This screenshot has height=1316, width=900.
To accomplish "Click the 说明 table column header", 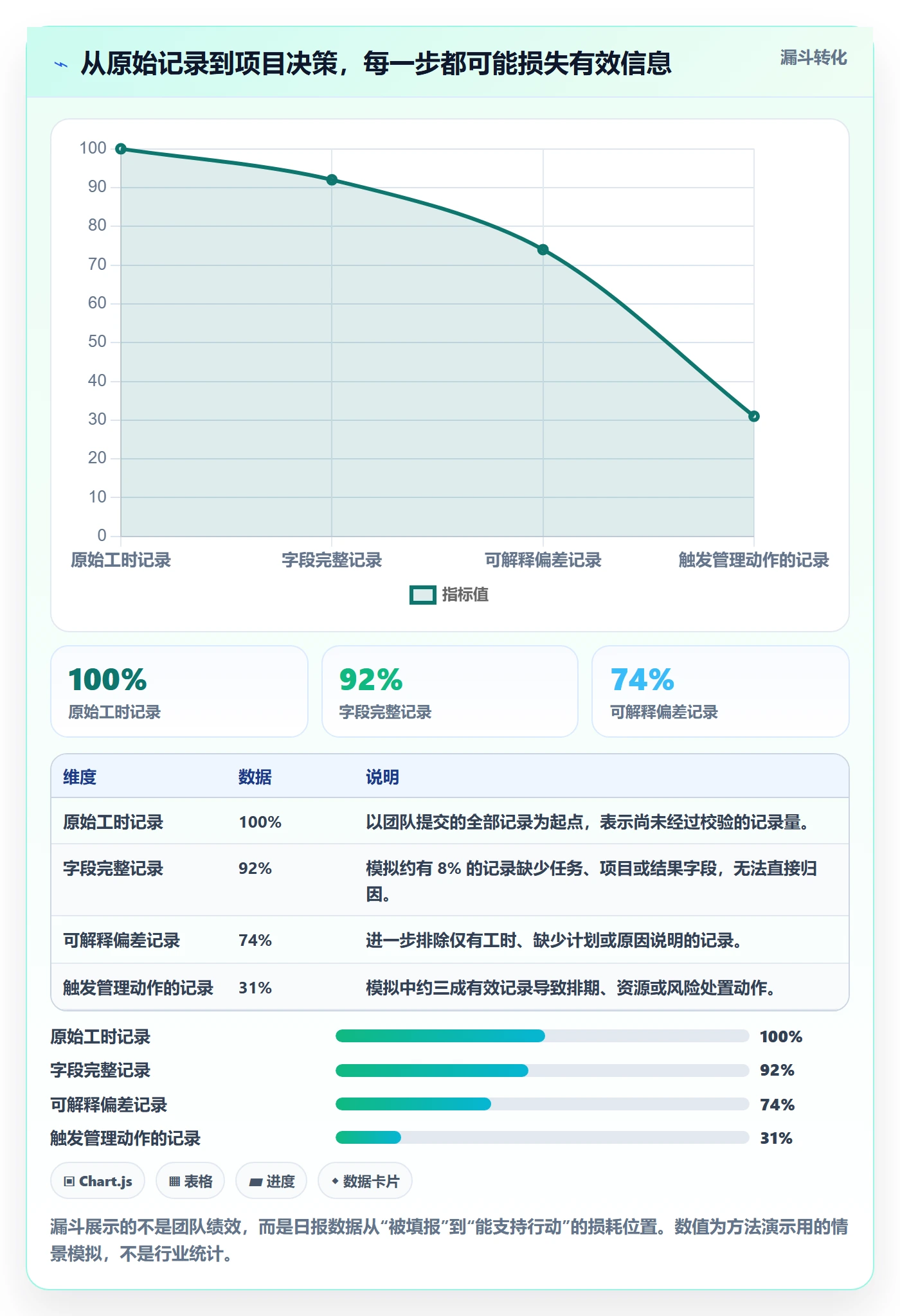I will [x=382, y=777].
